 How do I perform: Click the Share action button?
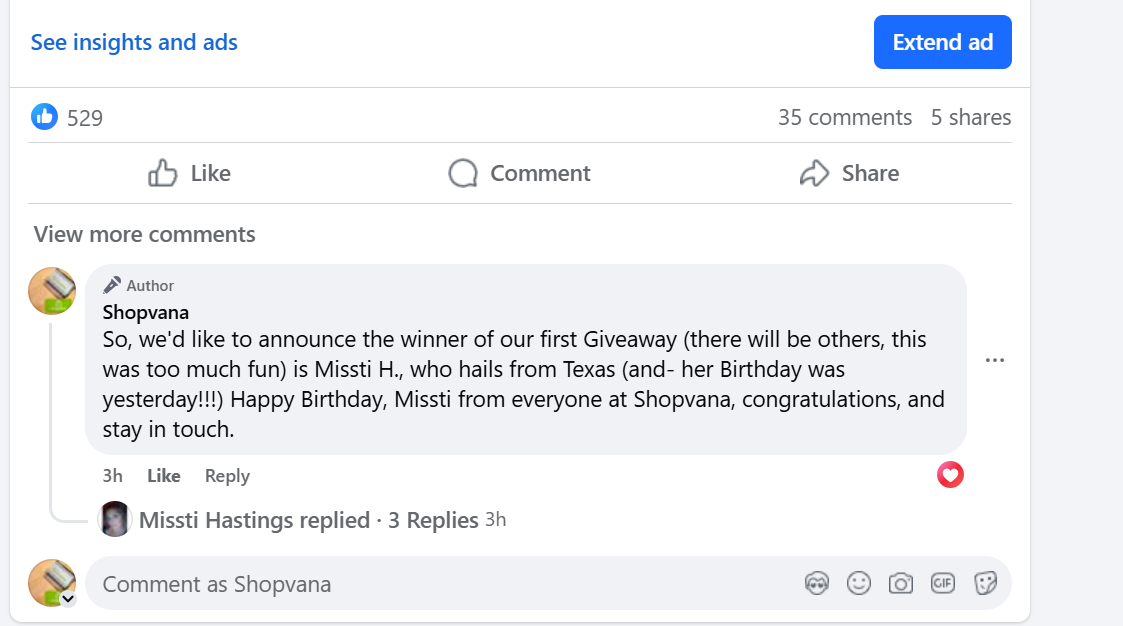click(x=850, y=173)
